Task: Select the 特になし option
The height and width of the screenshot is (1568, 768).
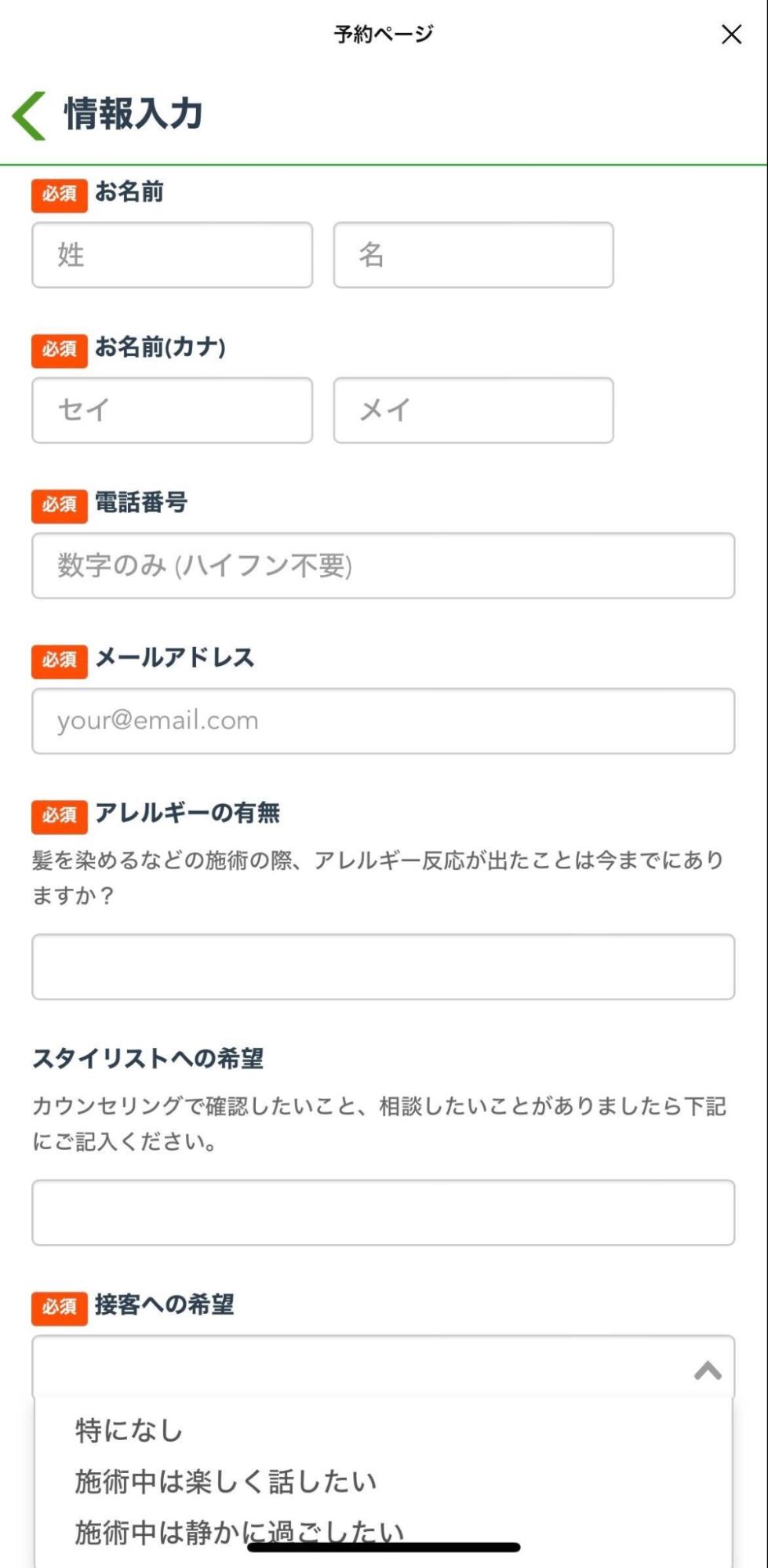Action: [x=129, y=1431]
